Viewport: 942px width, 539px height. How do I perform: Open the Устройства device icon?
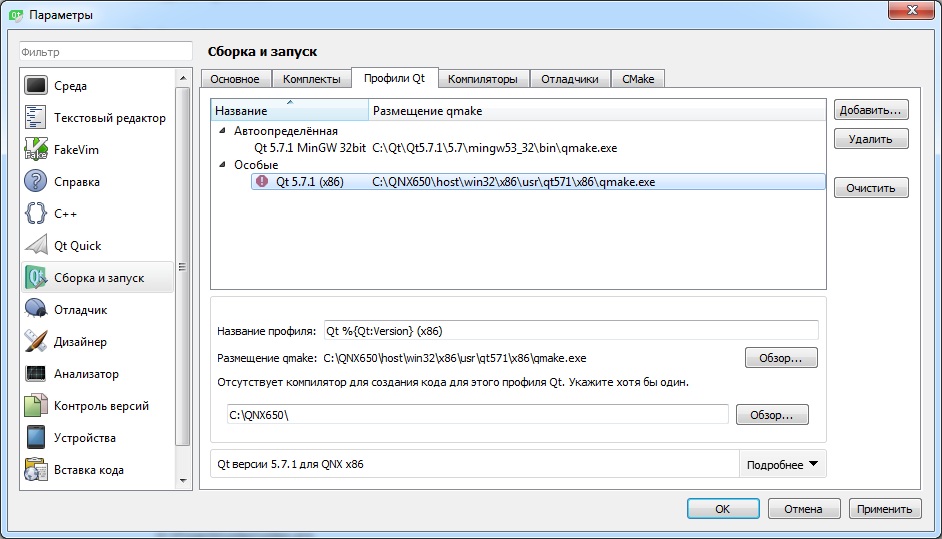tap(35, 437)
